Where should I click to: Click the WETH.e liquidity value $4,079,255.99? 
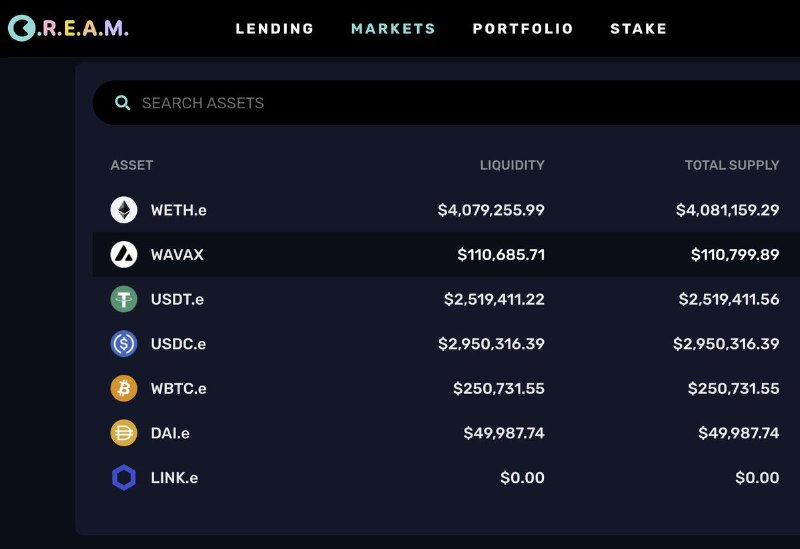pyautogui.click(x=491, y=210)
